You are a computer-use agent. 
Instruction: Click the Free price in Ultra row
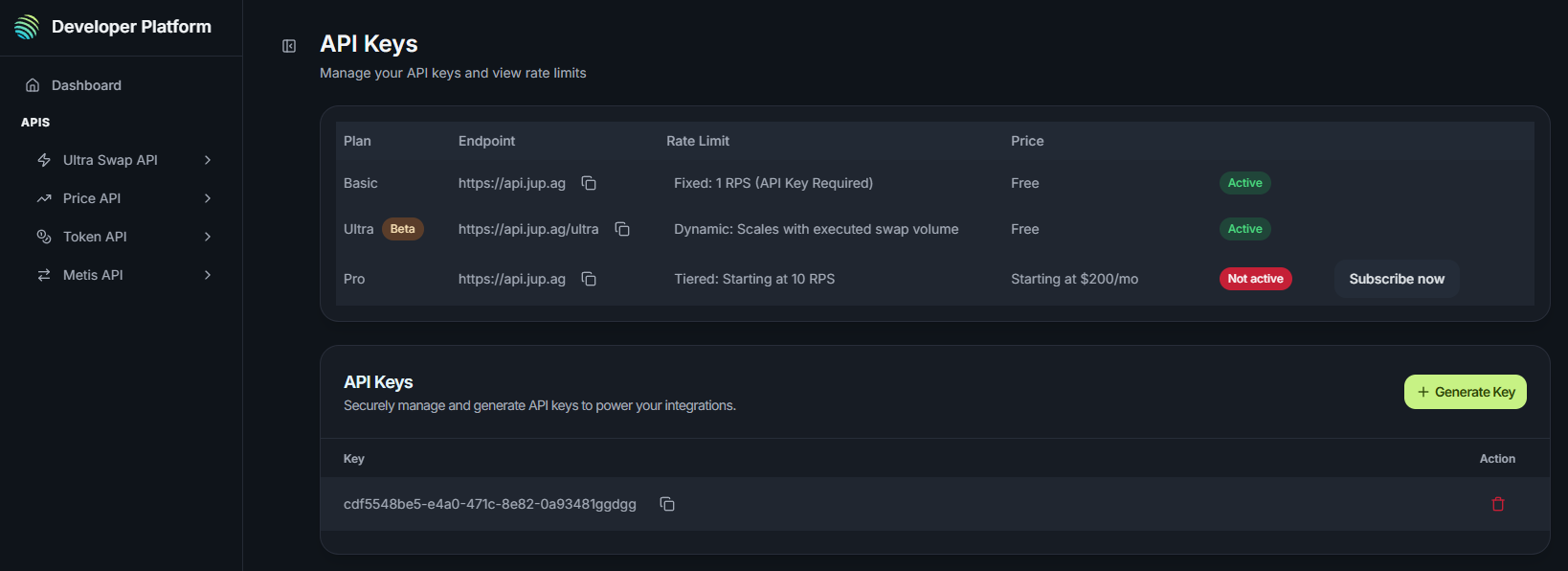coord(1025,229)
